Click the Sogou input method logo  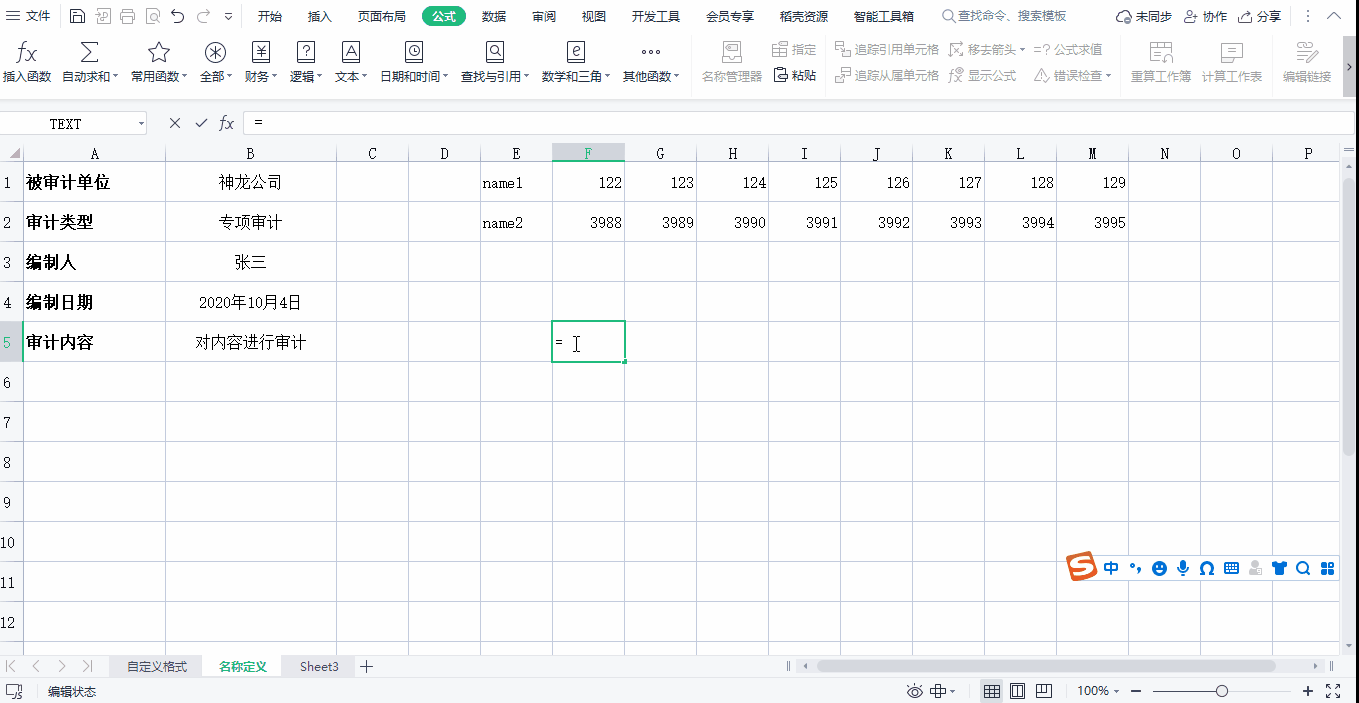(1082, 567)
